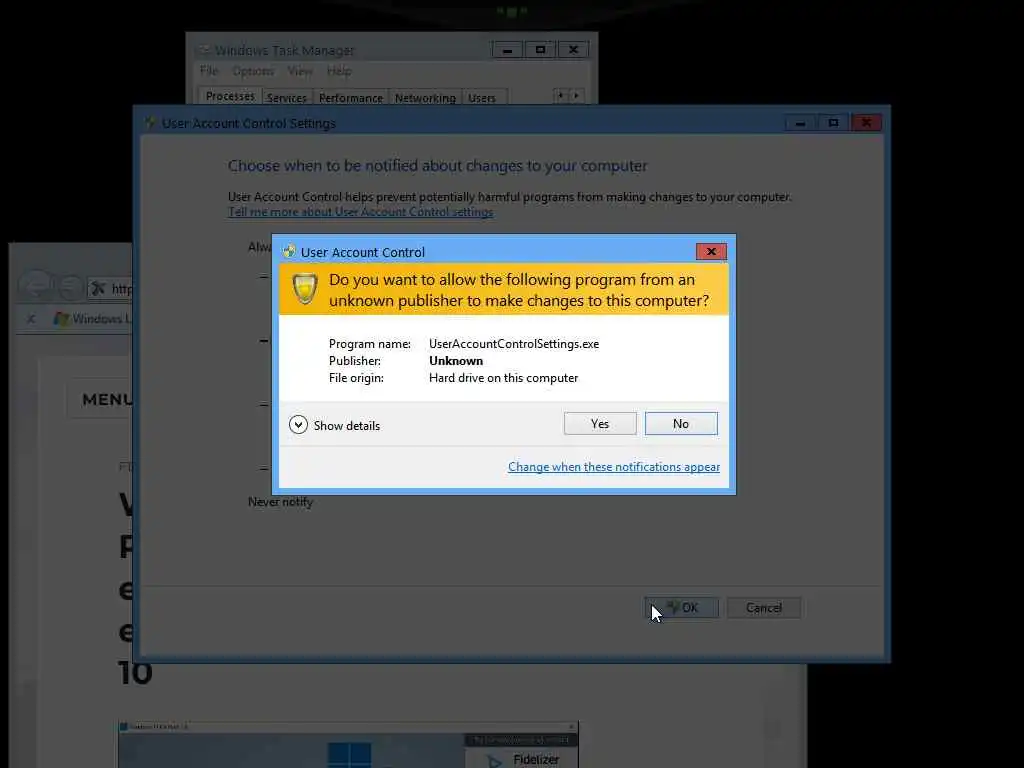Open File menu in Task Manager
This screenshot has width=1024, height=768.
(209, 71)
